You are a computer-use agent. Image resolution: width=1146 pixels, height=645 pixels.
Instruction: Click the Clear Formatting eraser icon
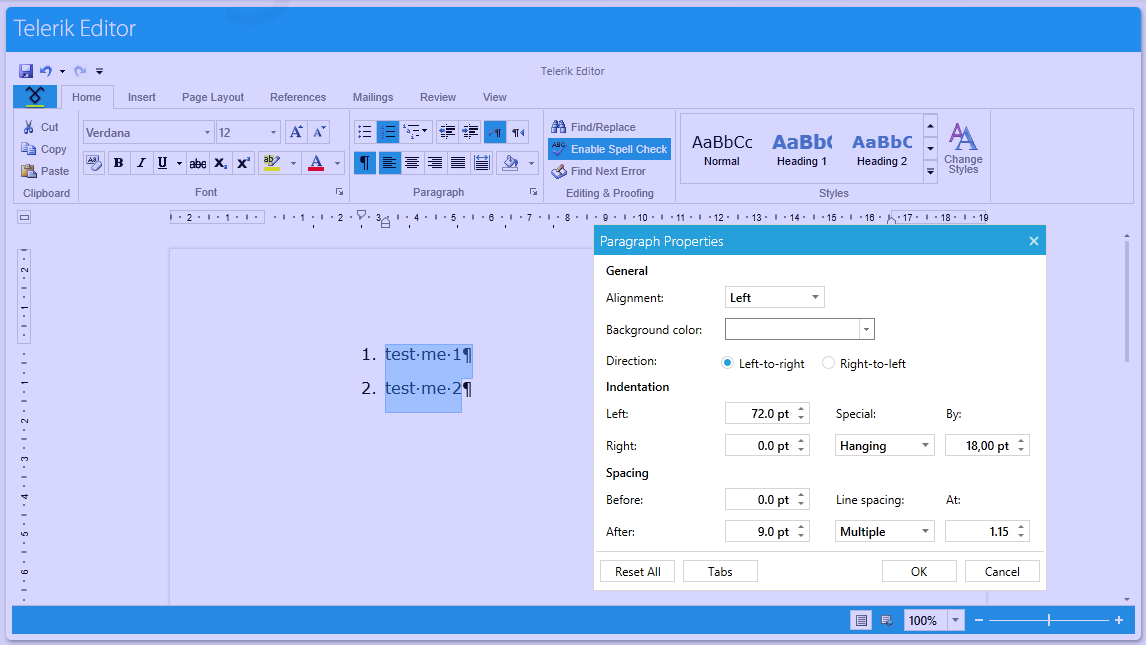pyautogui.click(x=94, y=162)
